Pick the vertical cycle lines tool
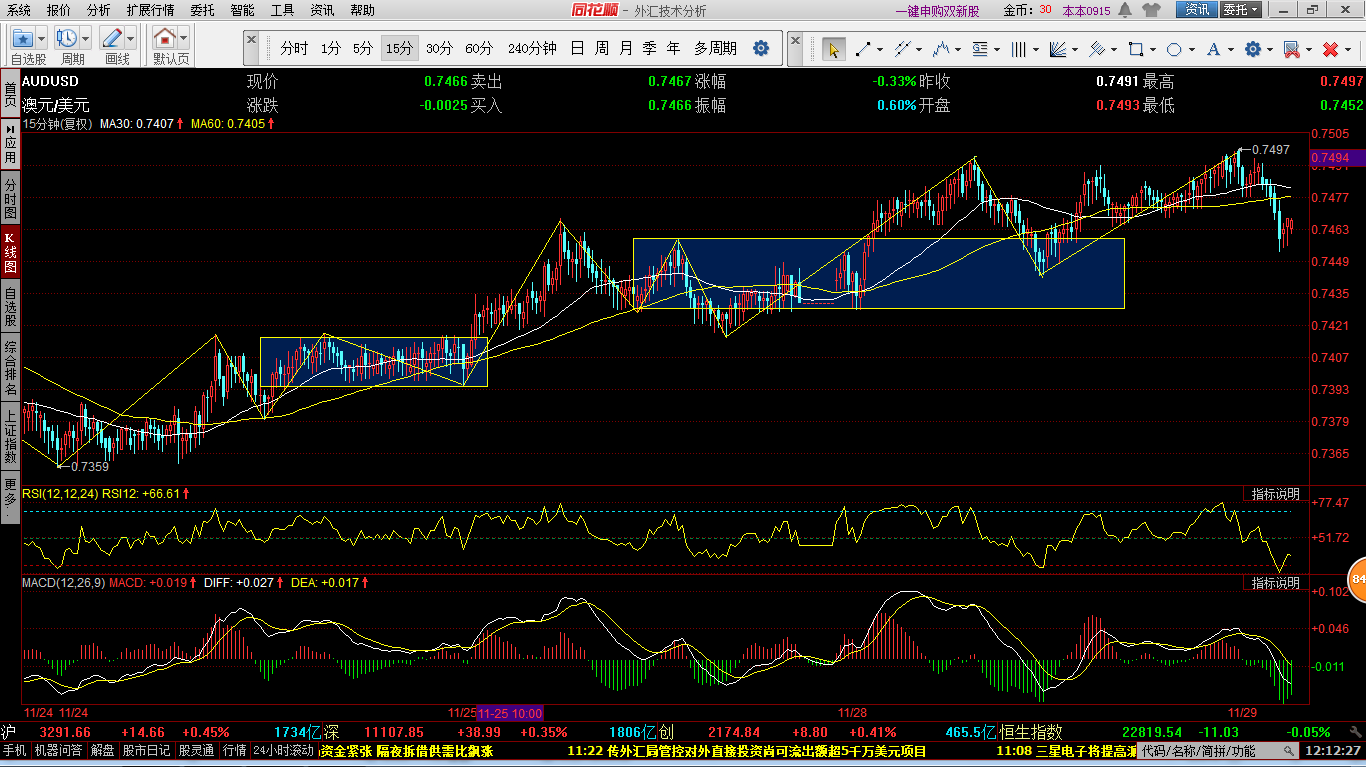Image resolution: width=1366 pixels, height=767 pixels. point(1019,49)
